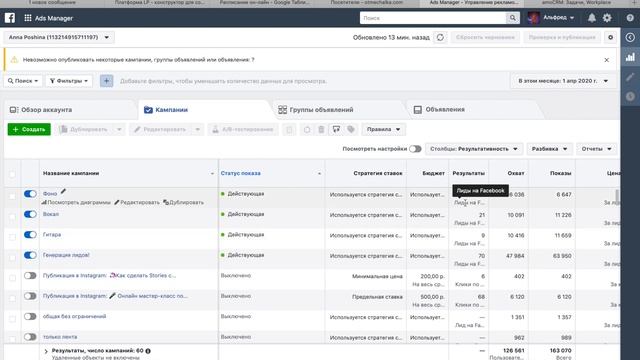
Task: Toggle off the Вокал campaign switch
Action: (x=30, y=214)
